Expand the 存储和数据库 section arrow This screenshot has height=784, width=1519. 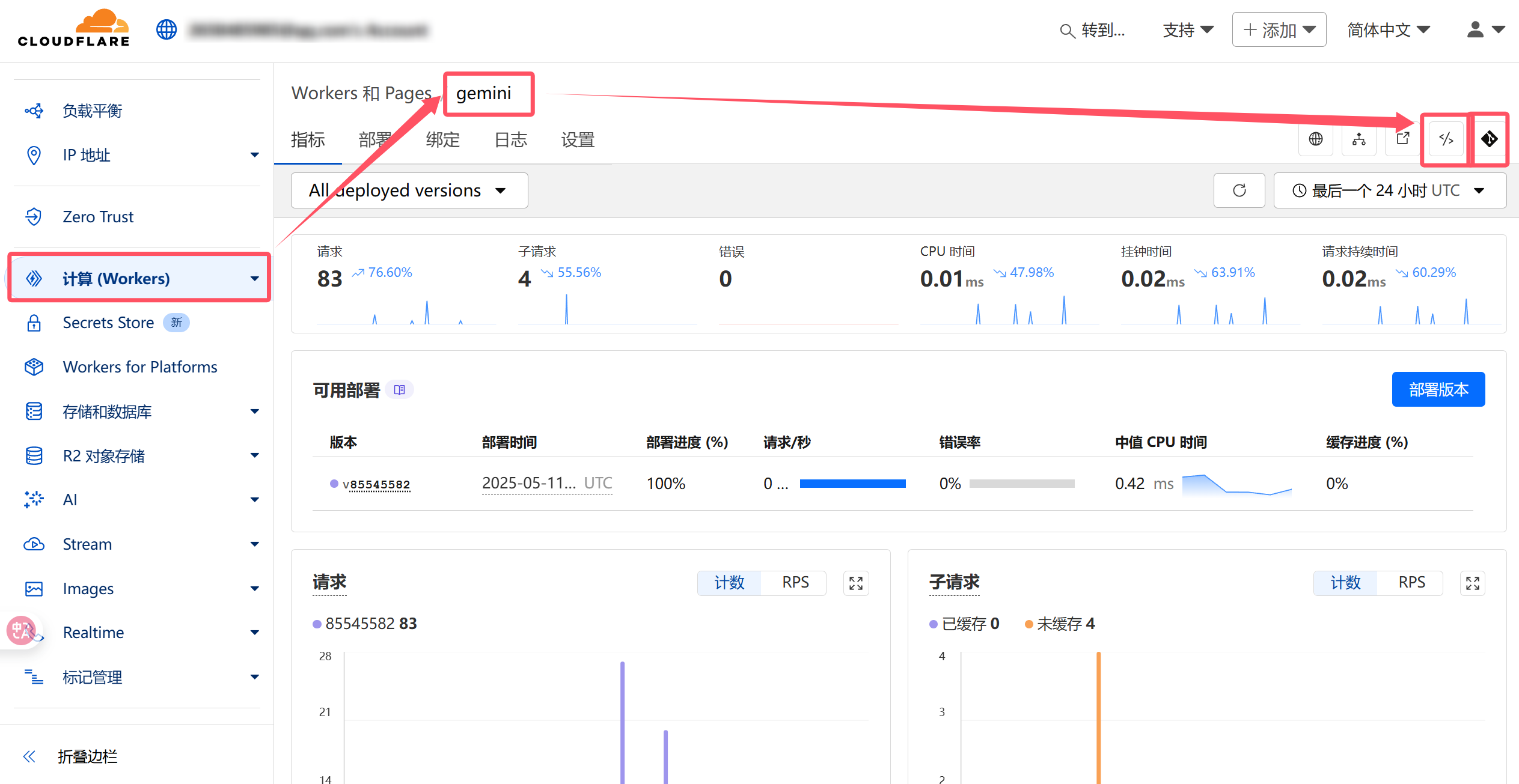click(255, 412)
